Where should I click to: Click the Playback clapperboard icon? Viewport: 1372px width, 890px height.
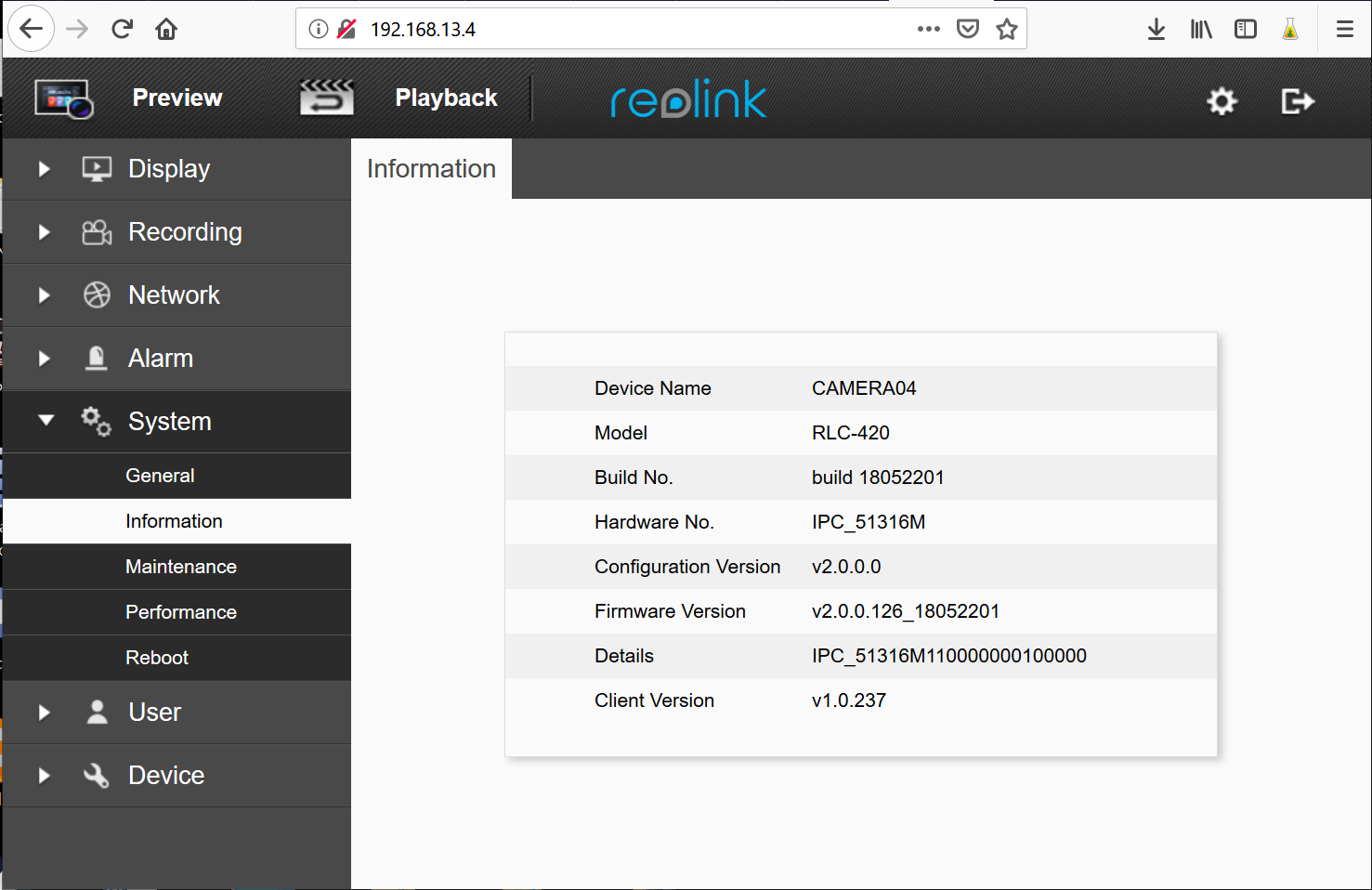(327, 98)
